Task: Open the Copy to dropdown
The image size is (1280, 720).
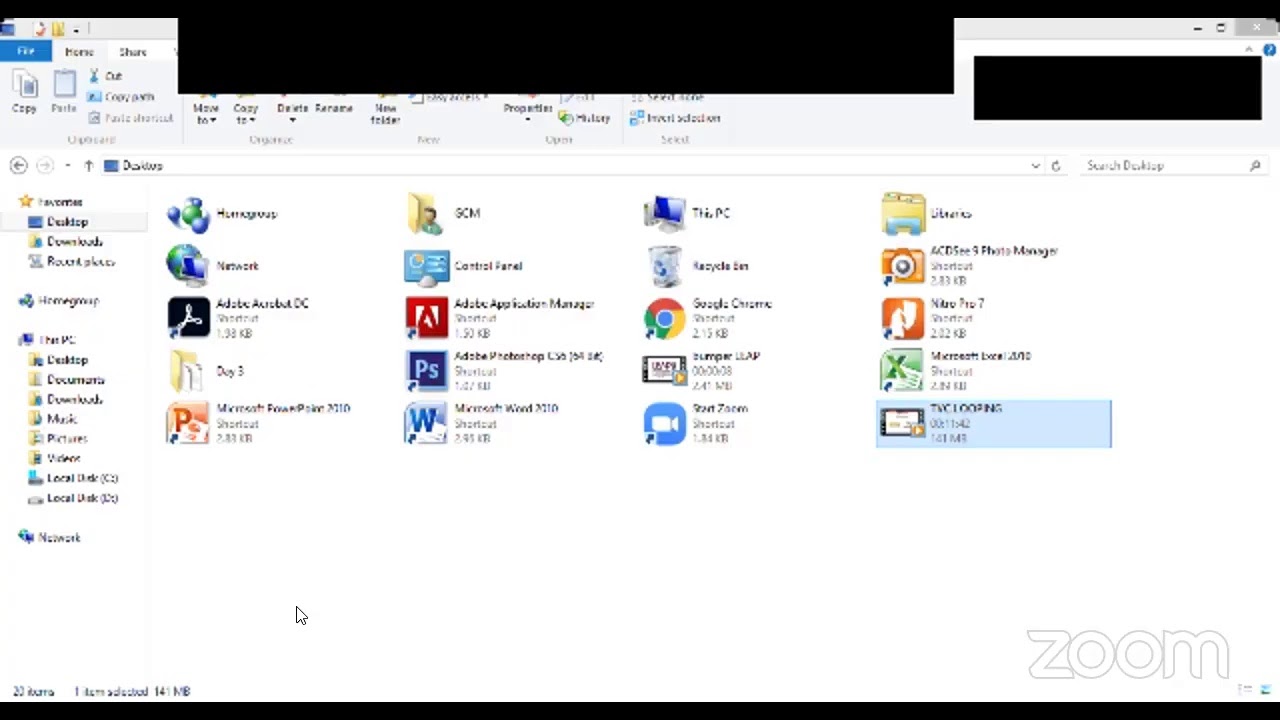Action: pos(245,114)
